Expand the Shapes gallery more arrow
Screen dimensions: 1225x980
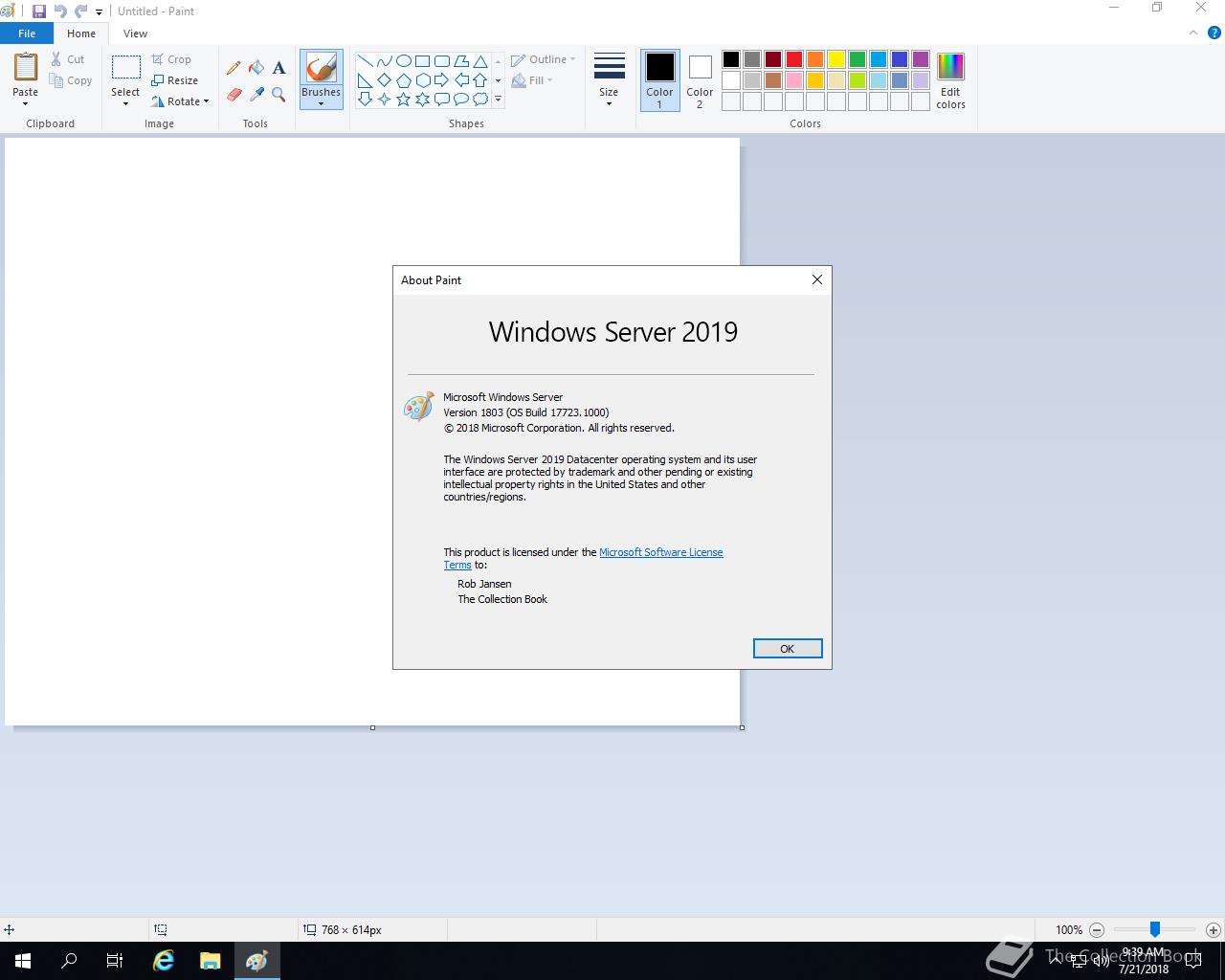pyautogui.click(x=498, y=100)
